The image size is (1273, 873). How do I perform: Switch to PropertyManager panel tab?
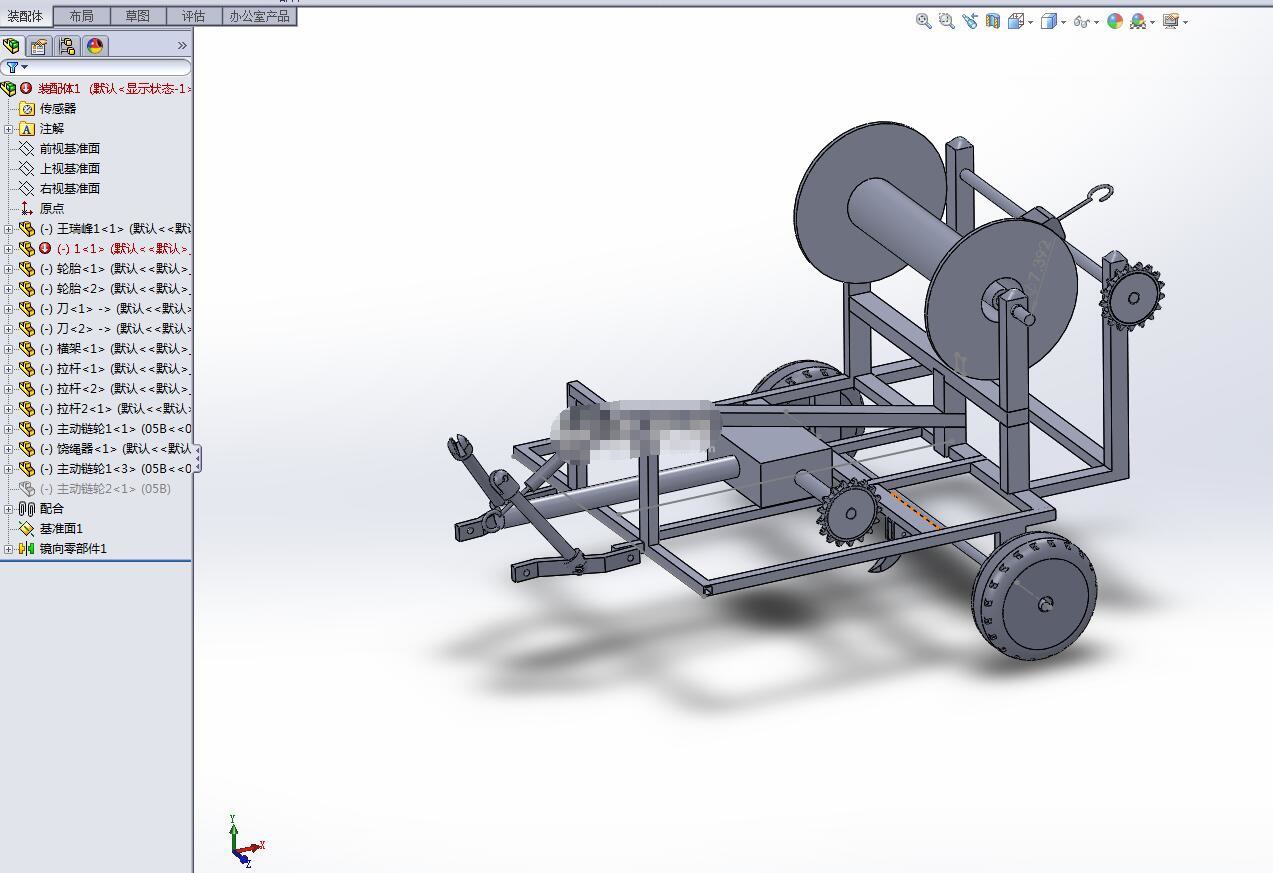(x=39, y=46)
